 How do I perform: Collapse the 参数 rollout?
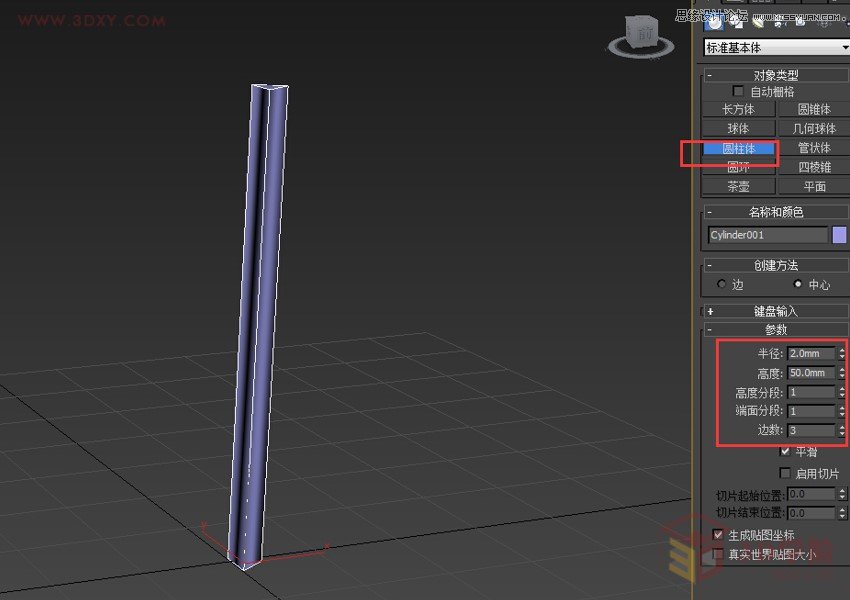pos(773,329)
